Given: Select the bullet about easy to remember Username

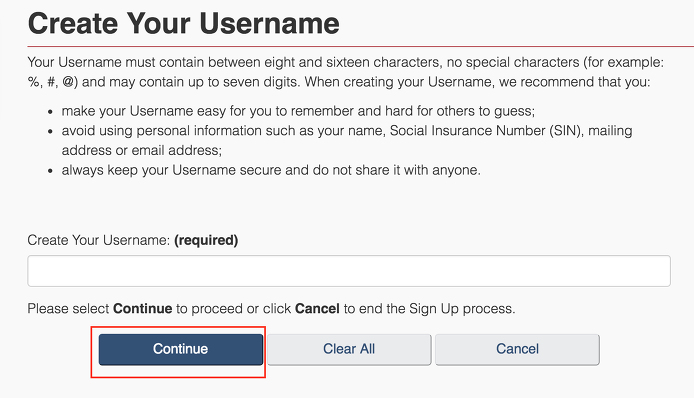Looking at the screenshot, I should coord(298,111).
